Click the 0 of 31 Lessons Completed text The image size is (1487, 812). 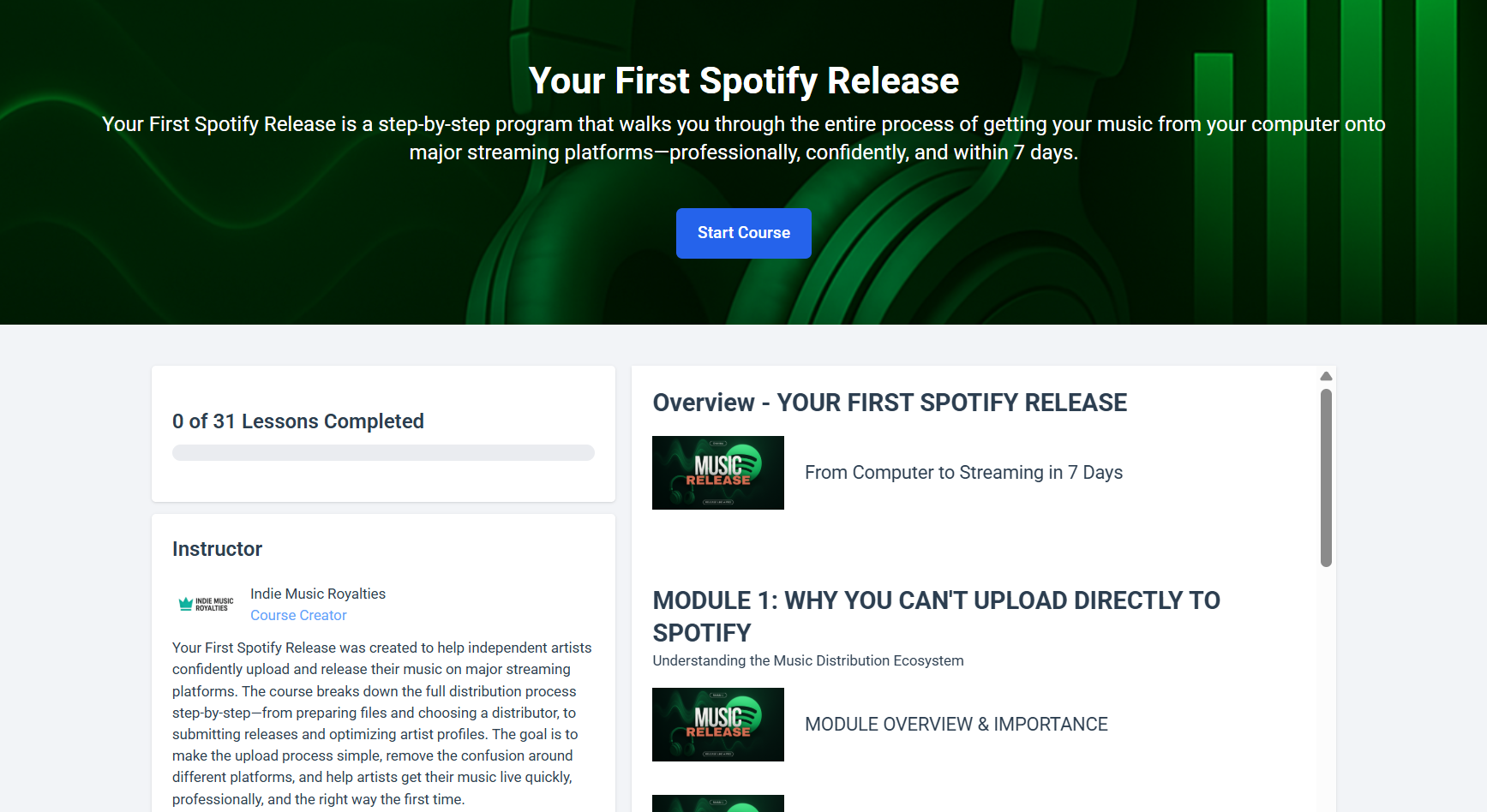pyautogui.click(x=298, y=421)
